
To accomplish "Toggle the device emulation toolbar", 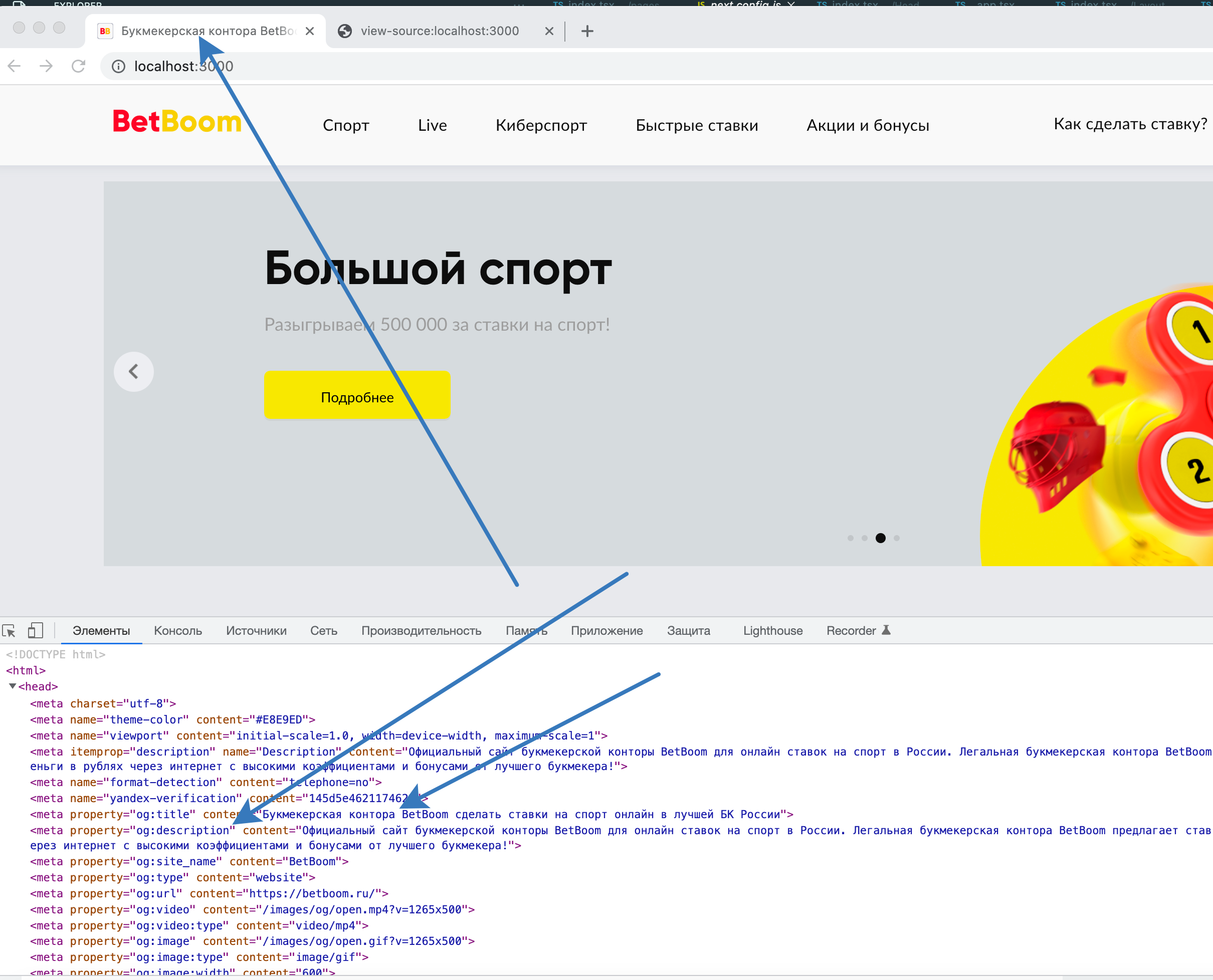I will 35,630.
